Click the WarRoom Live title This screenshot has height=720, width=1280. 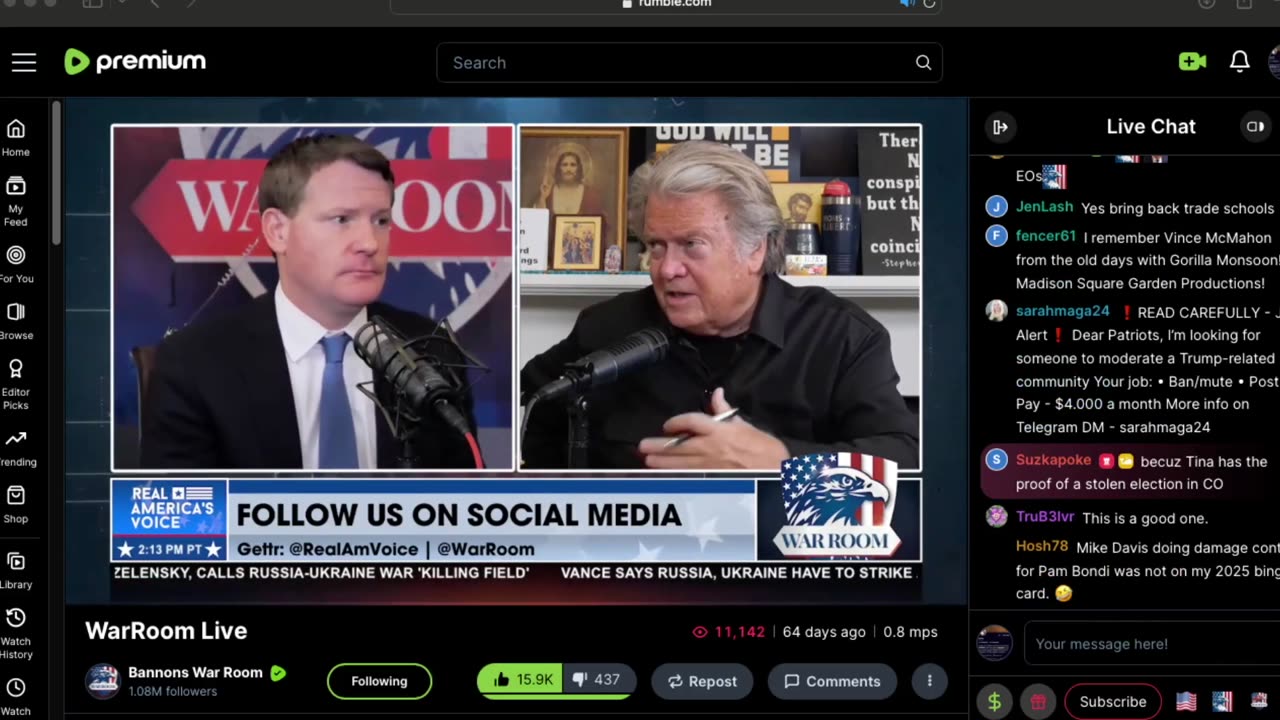point(166,631)
